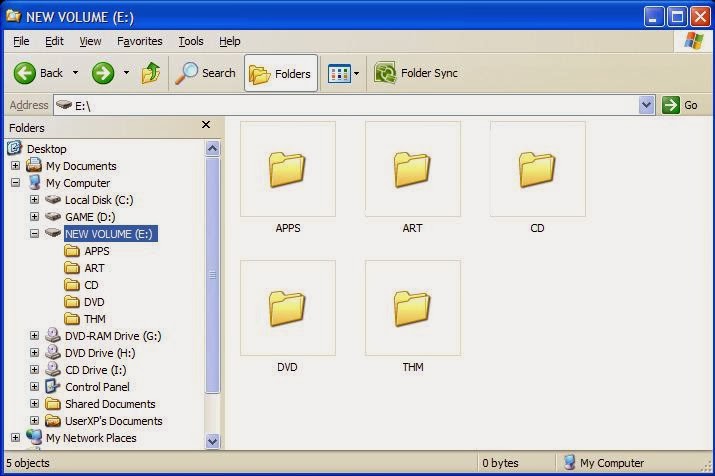
Task: Go up one folder level
Action: tap(150, 73)
